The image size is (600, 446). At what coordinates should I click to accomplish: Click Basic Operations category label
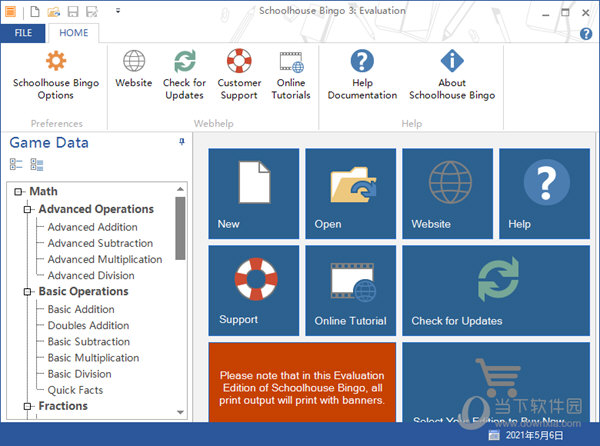tap(83, 291)
